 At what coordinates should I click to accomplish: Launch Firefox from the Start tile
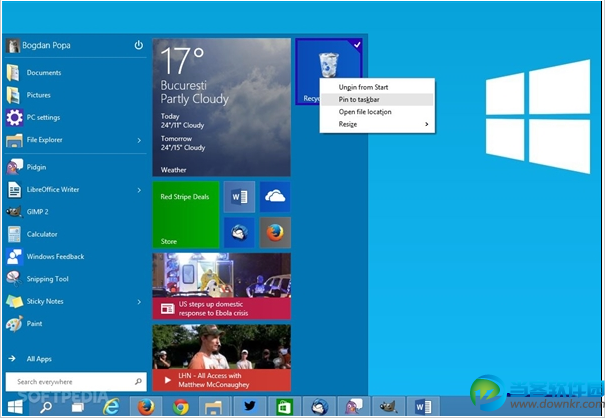click(275, 233)
